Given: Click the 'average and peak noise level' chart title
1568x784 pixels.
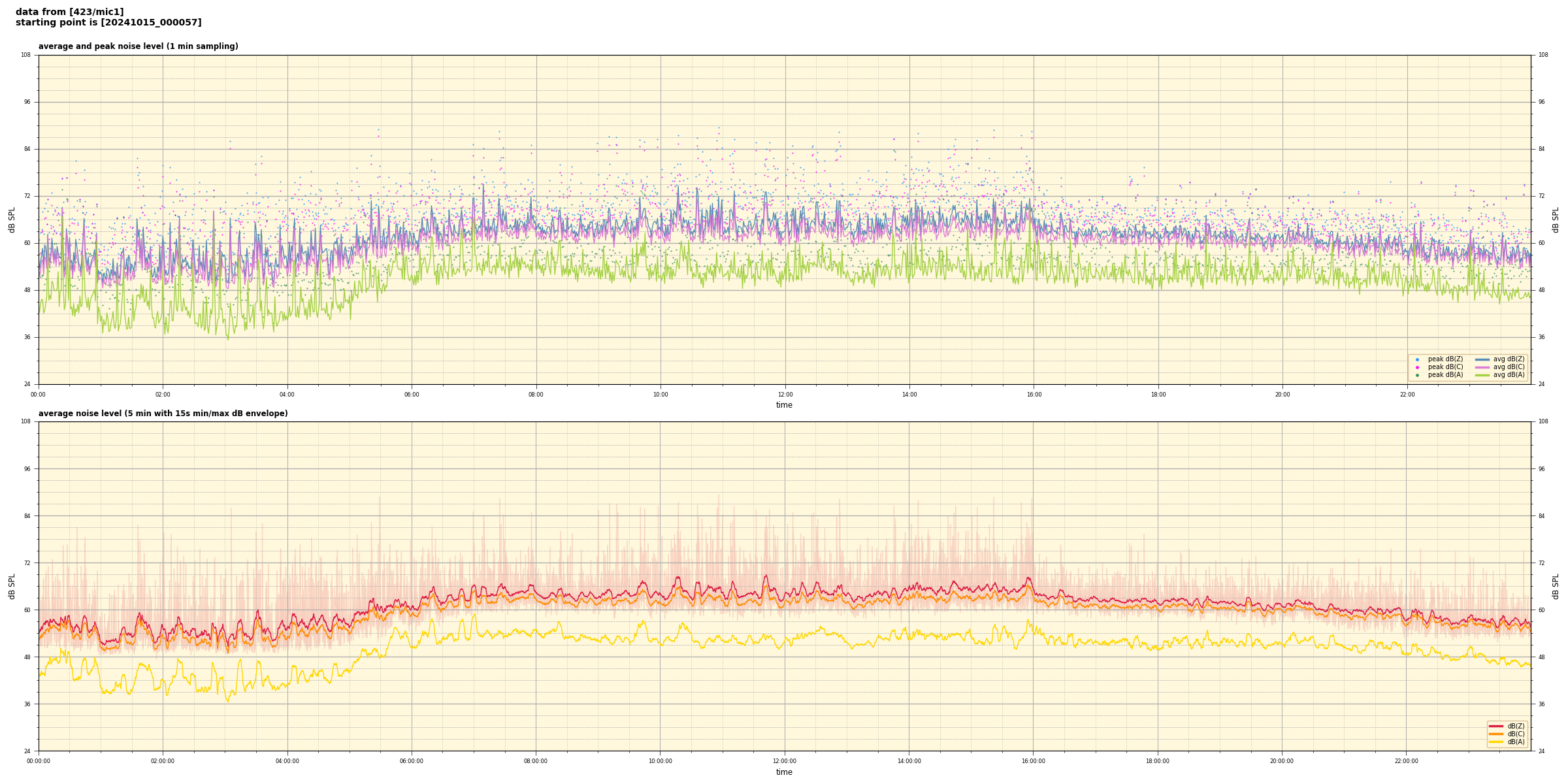Looking at the screenshot, I should [138, 46].
